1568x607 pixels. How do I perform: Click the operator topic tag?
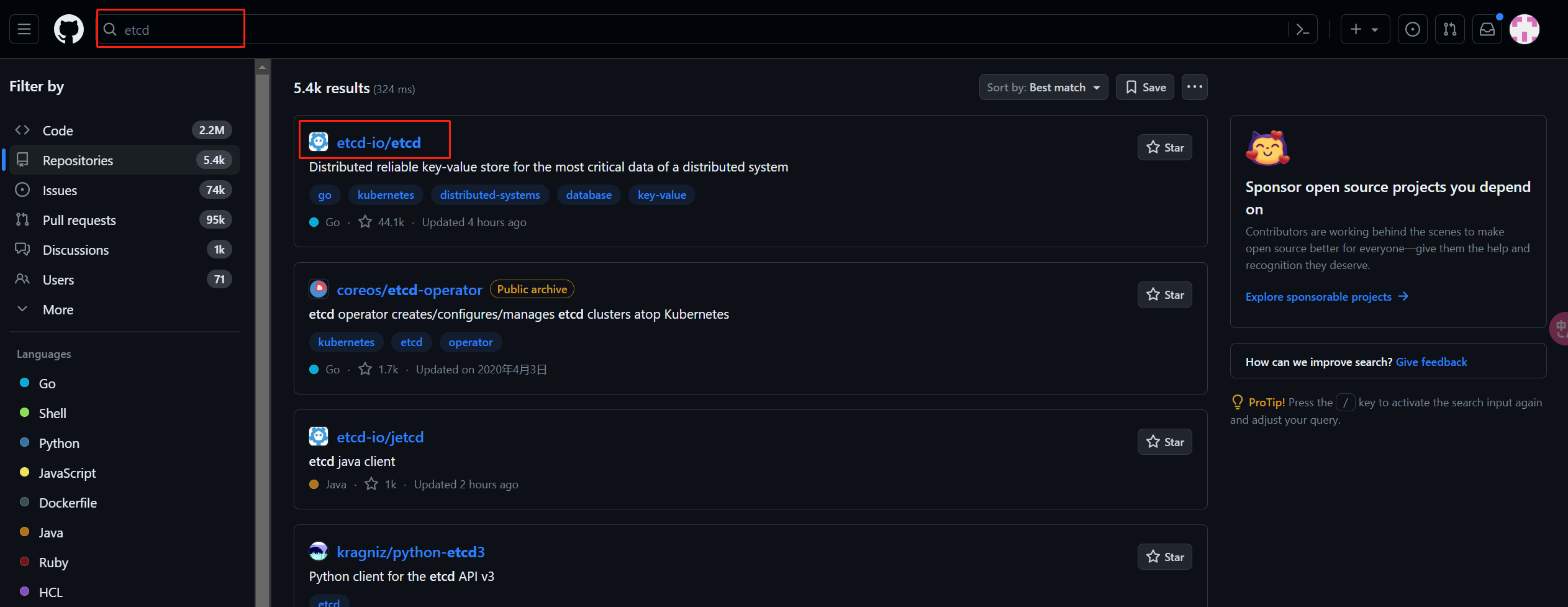coord(471,342)
